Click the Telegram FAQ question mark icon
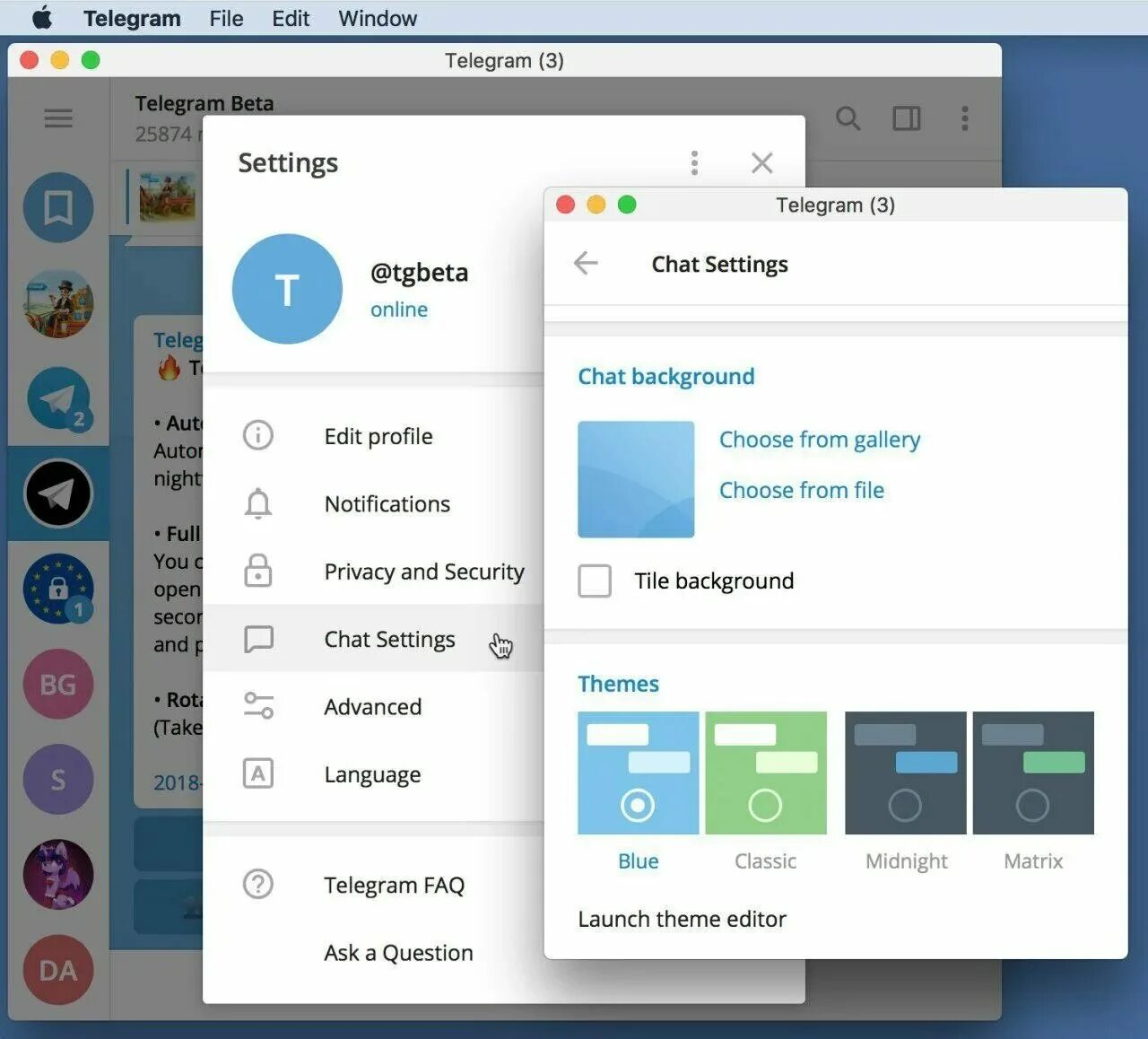The width and height of the screenshot is (1148, 1039). 258,885
